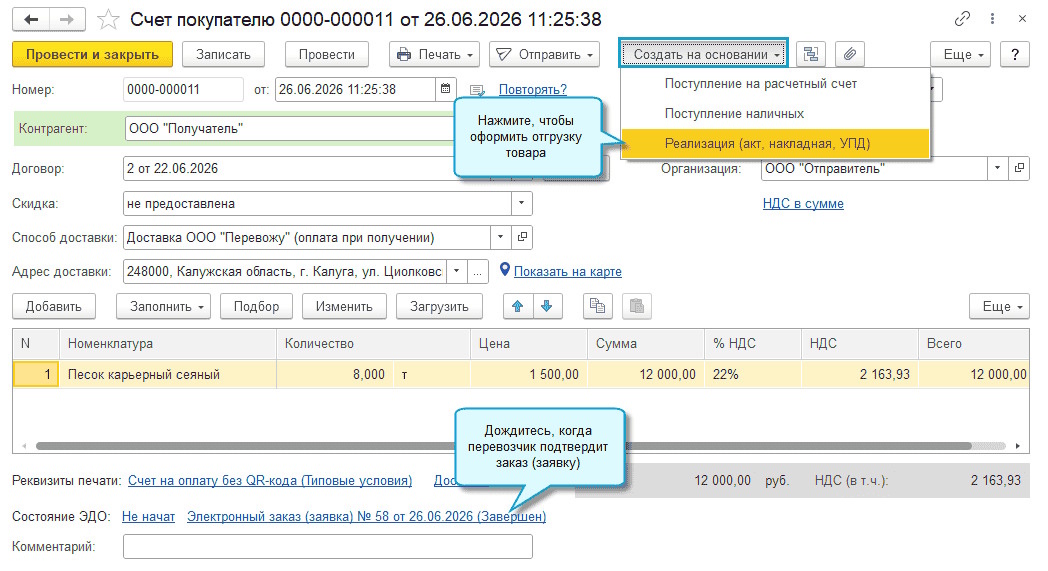This screenshot has width=1048, height=571.
Task: Click the Провести и закрыть button
Action: click(x=92, y=54)
